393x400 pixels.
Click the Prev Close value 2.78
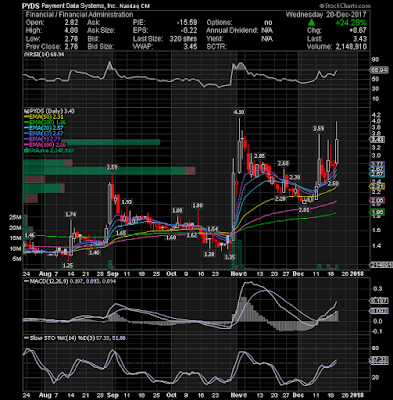(x=72, y=47)
